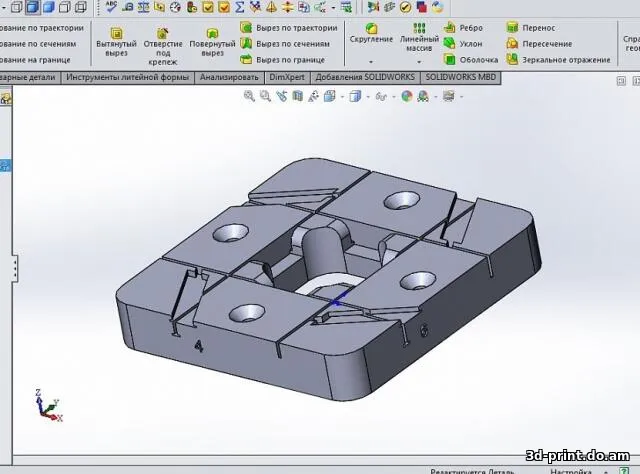
Task: Click the Previous View icon
Action: 281,96
